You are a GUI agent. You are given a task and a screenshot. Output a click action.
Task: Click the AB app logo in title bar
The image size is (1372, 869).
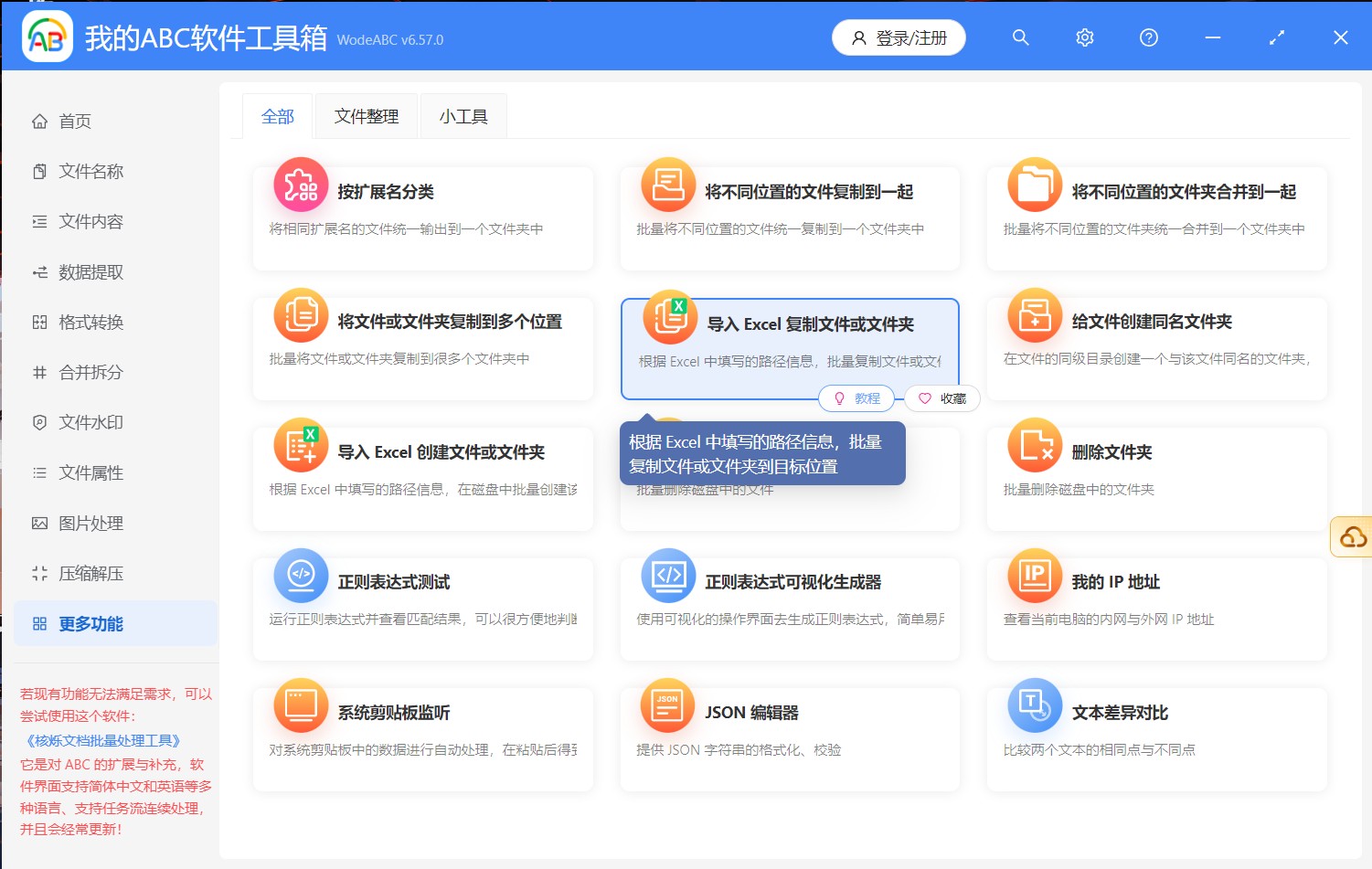48,37
